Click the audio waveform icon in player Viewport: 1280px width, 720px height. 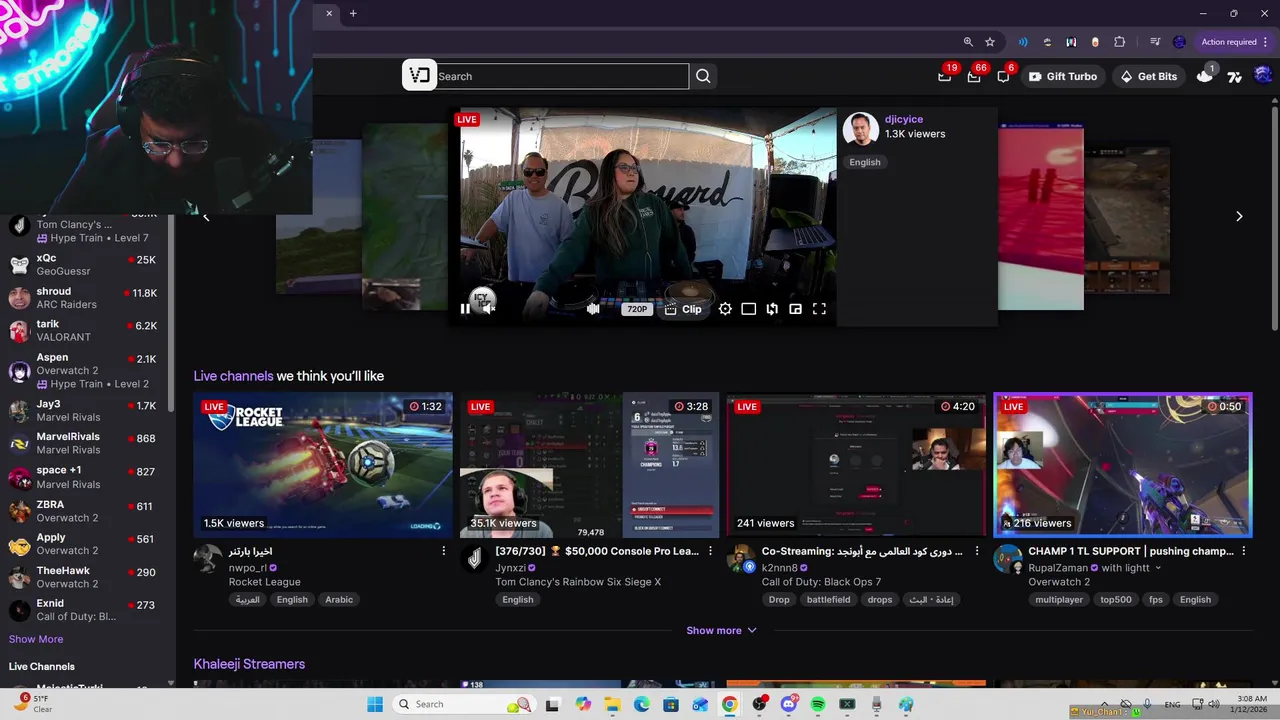593,309
